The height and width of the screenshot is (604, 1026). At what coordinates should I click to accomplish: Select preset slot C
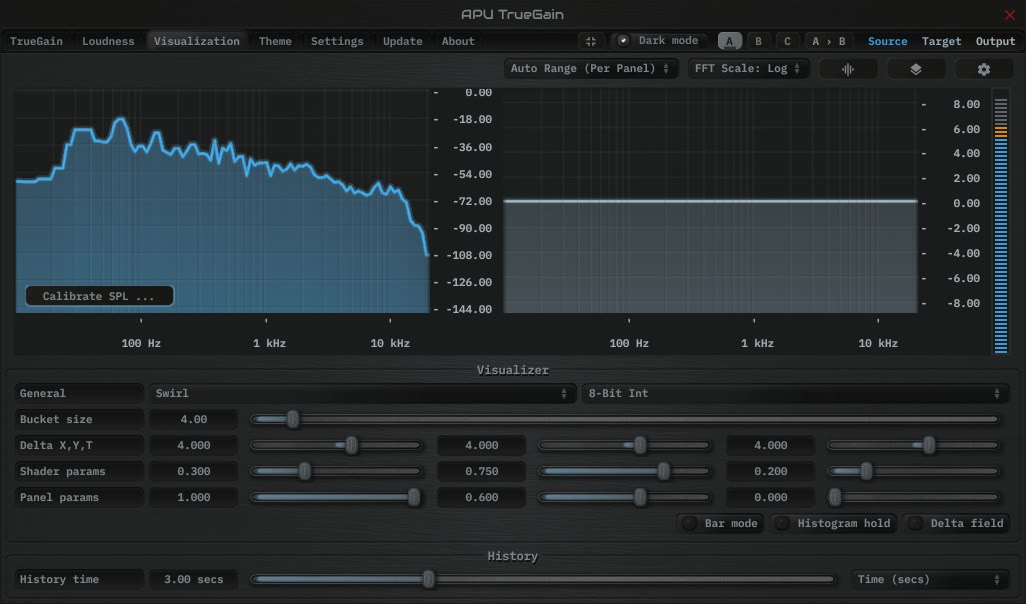(x=787, y=41)
